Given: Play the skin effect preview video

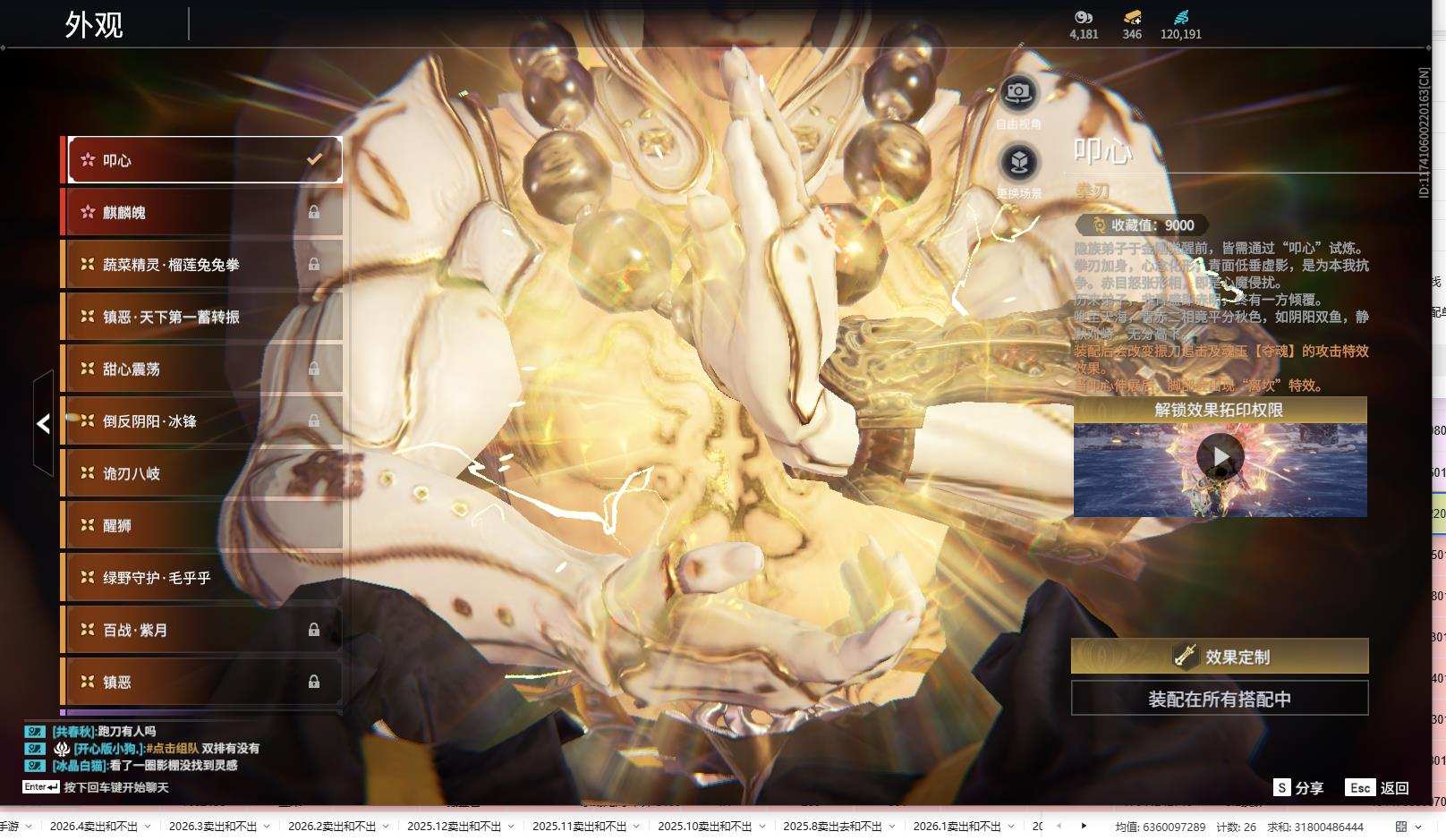Looking at the screenshot, I should click(1221, 457).
